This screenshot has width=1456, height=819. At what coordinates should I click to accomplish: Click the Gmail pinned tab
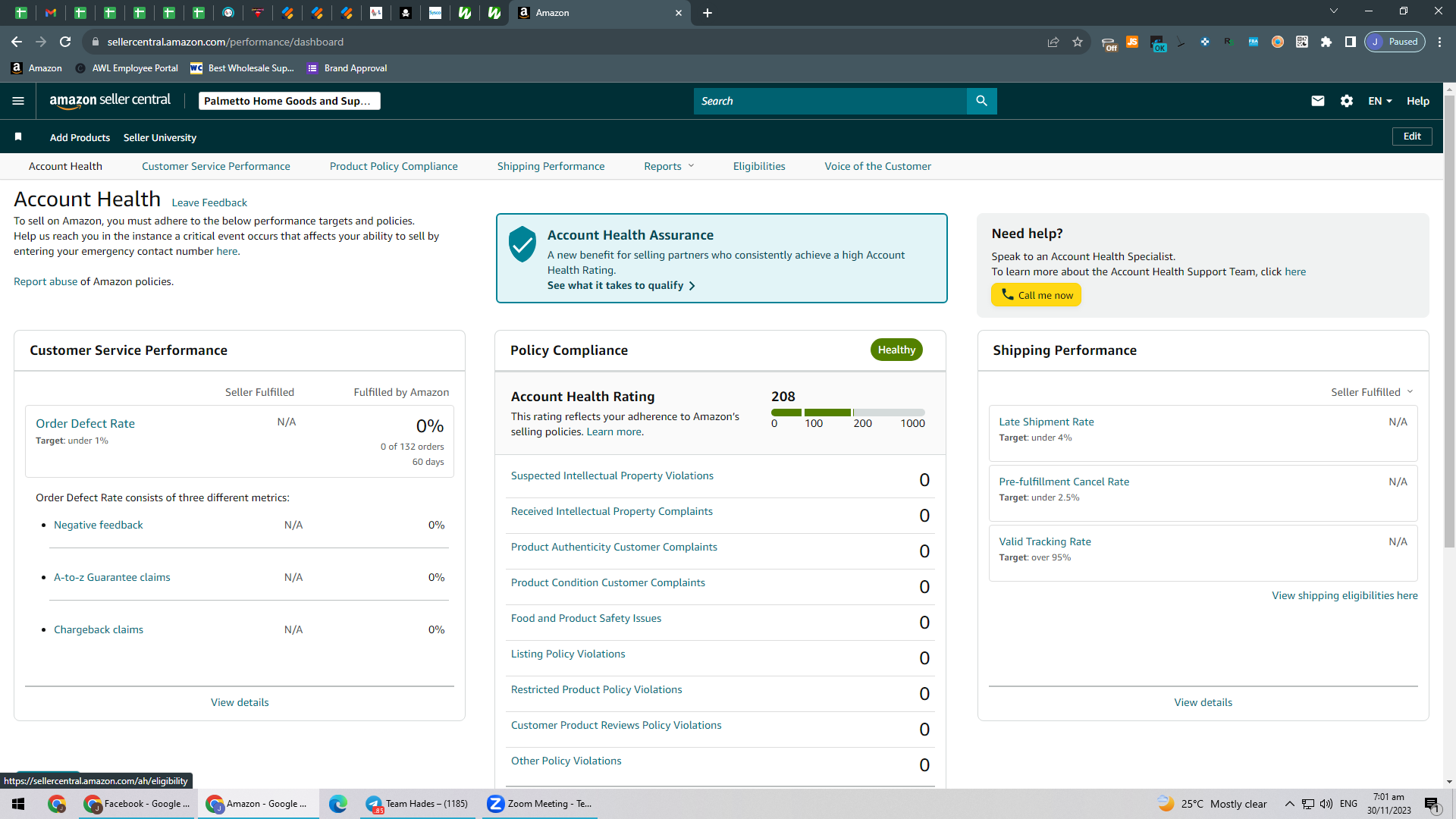(51, 13)
